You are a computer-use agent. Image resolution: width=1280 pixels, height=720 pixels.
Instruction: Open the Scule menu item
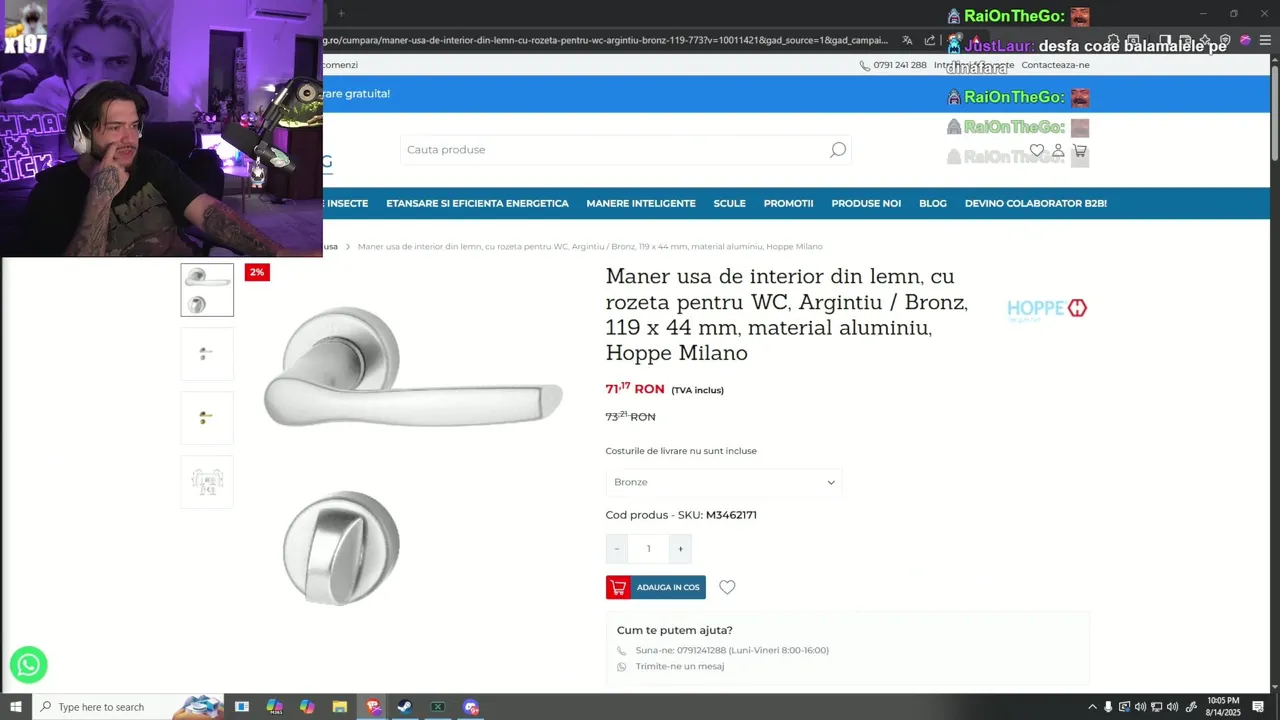(729, 203)
